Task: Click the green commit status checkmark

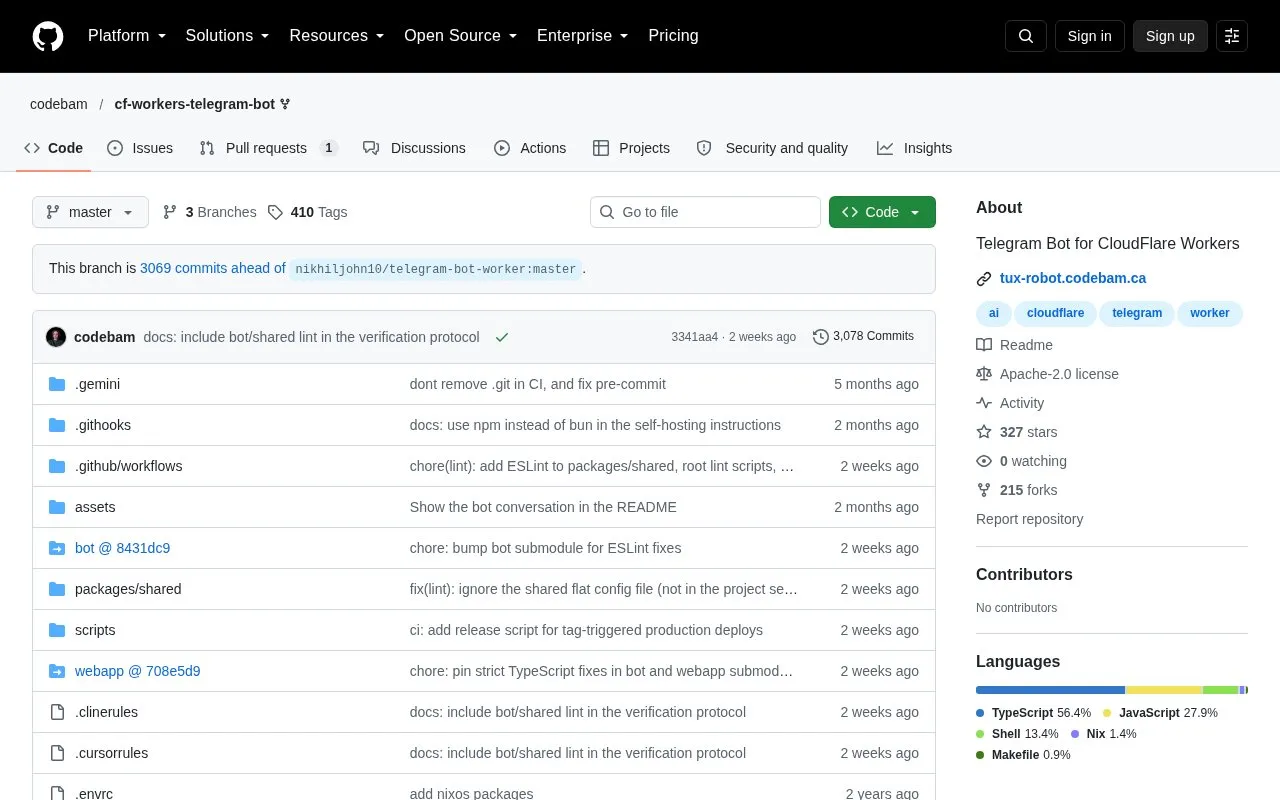Action: (x=502, y=337)
